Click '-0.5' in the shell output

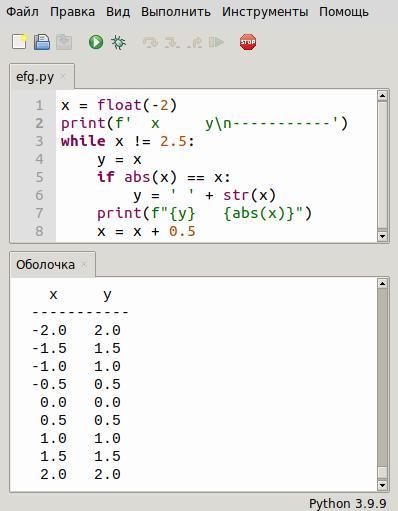(49, 385)
